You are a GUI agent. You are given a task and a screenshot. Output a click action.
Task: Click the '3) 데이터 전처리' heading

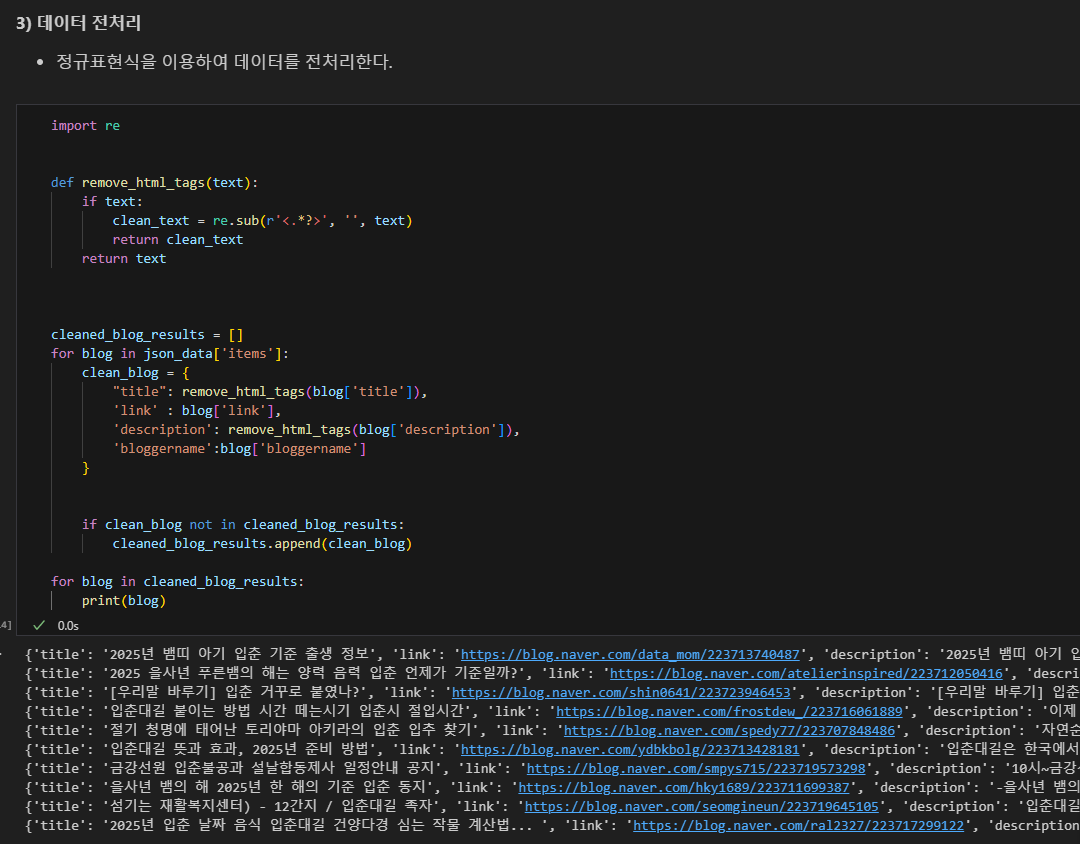click(x=79, y=23)
